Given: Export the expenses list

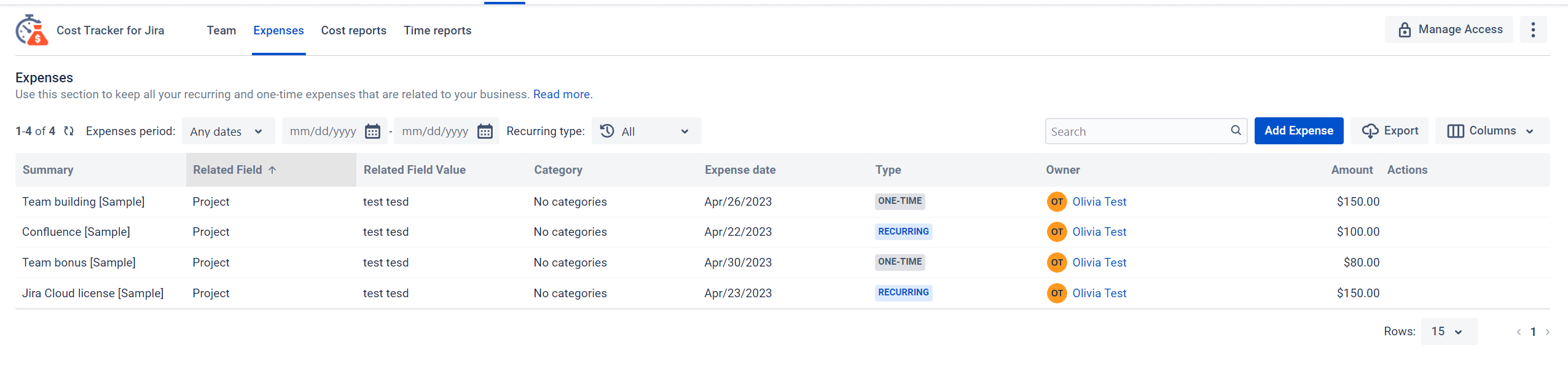Looking at the screenshot, I should (1389, 131).
